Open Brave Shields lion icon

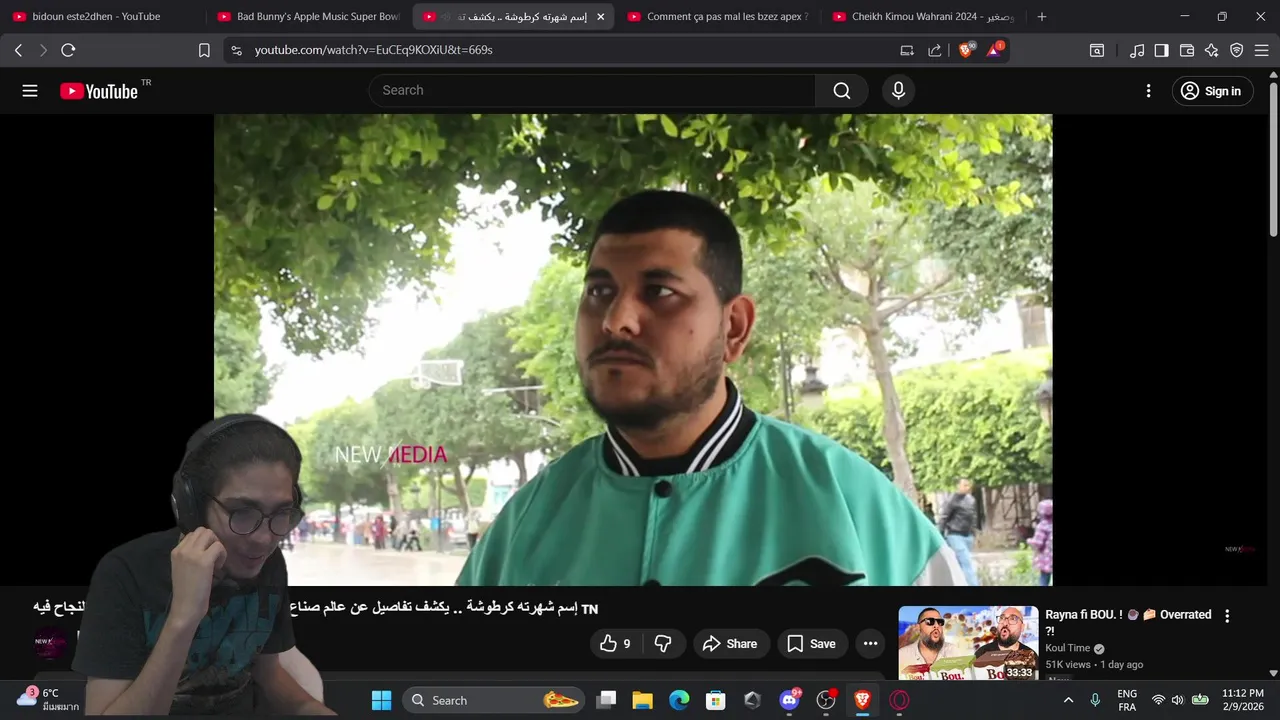(x=966, y=49)
